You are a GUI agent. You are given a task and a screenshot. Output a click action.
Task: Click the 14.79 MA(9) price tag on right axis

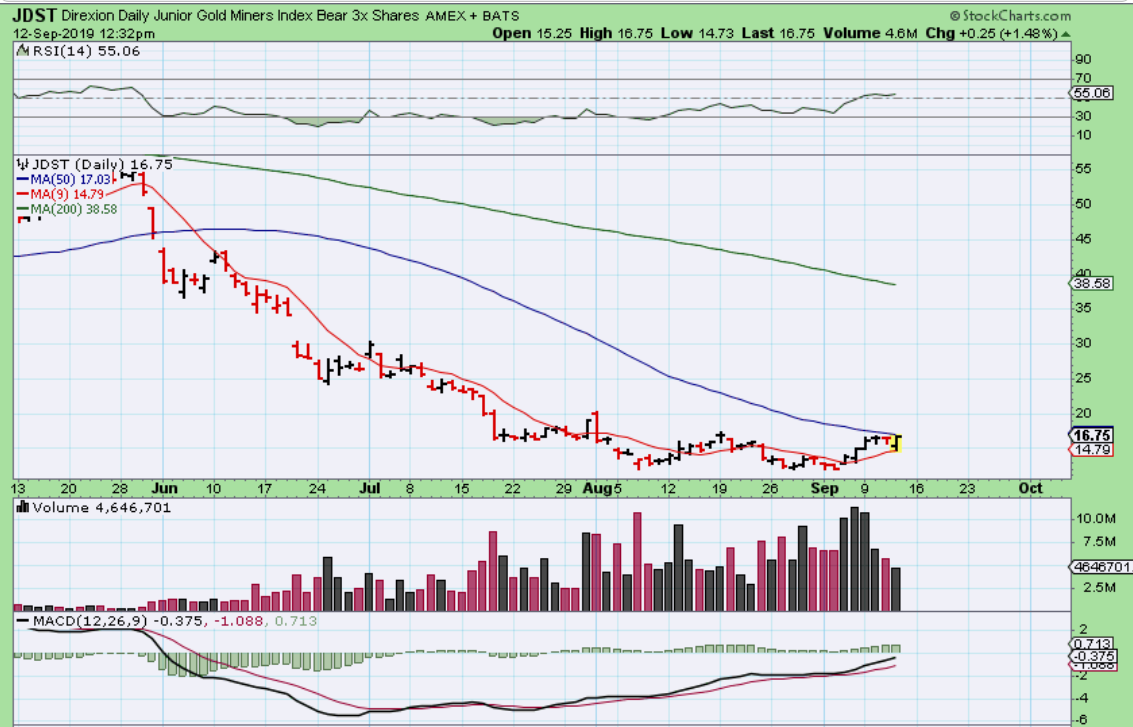[1090, 449]
